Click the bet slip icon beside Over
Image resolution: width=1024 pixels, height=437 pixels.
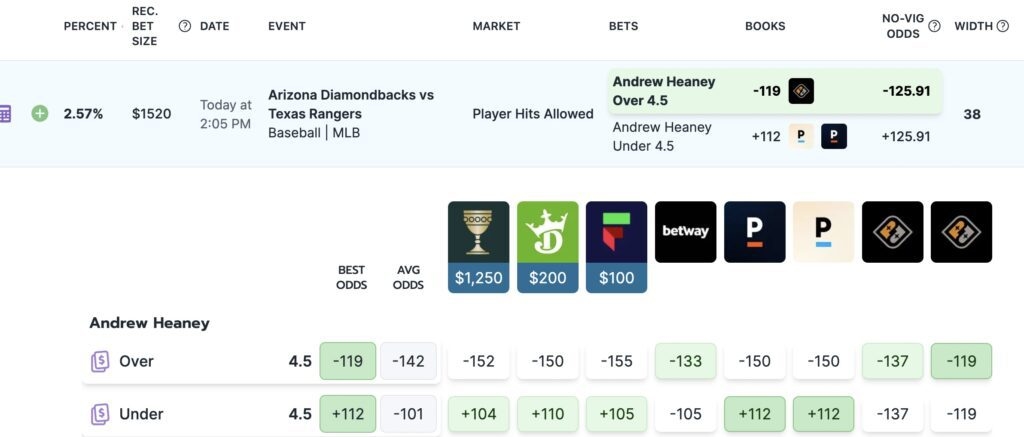pos(100,361)
